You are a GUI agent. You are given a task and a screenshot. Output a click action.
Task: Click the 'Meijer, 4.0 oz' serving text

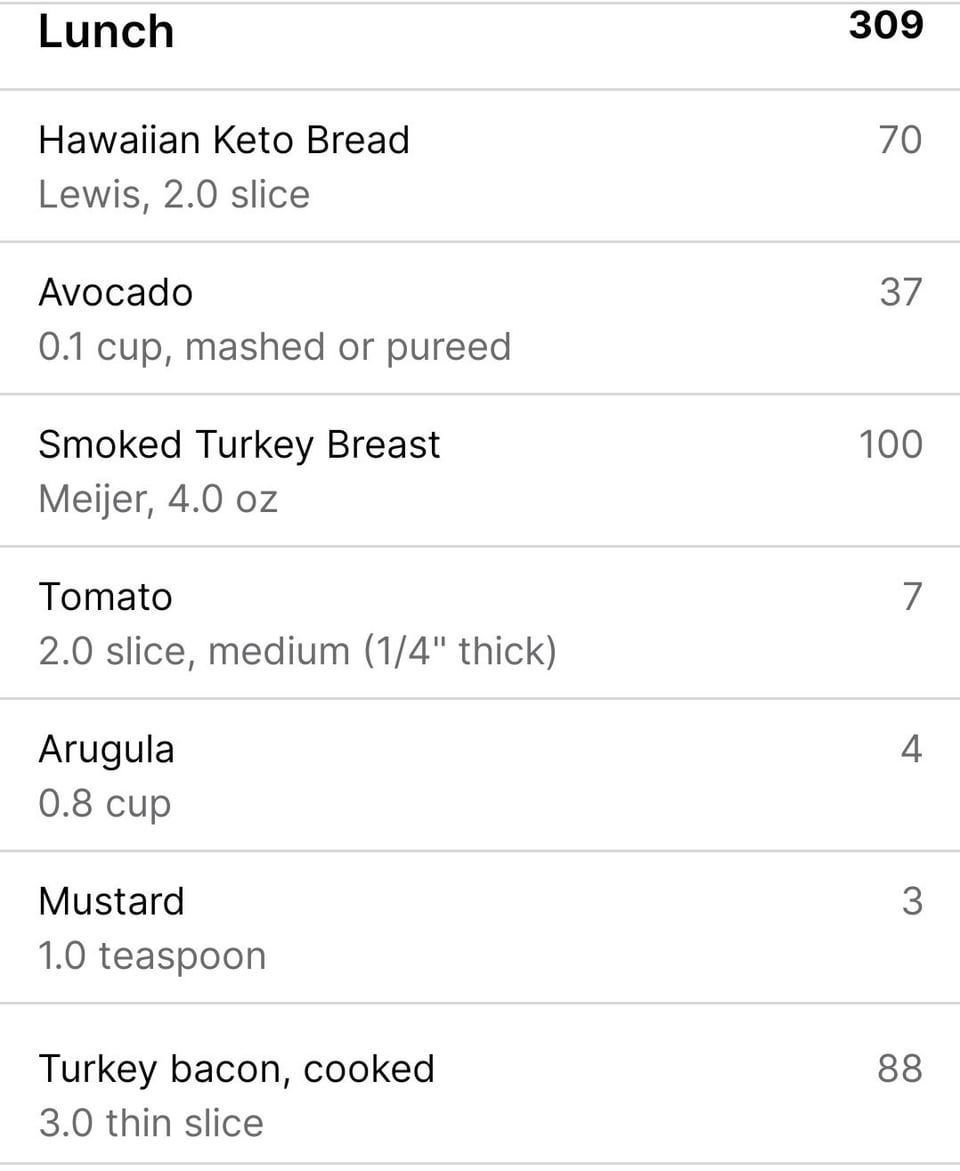click(158, 500)
